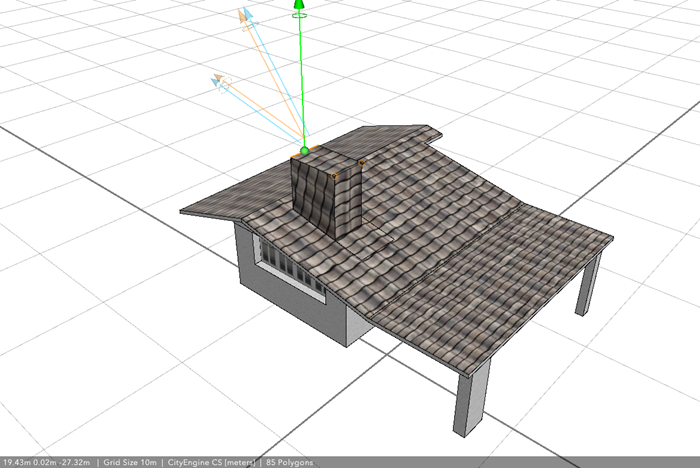
Task: Click the coordinate readout in the status bar
Action: (x=46, y=462)
